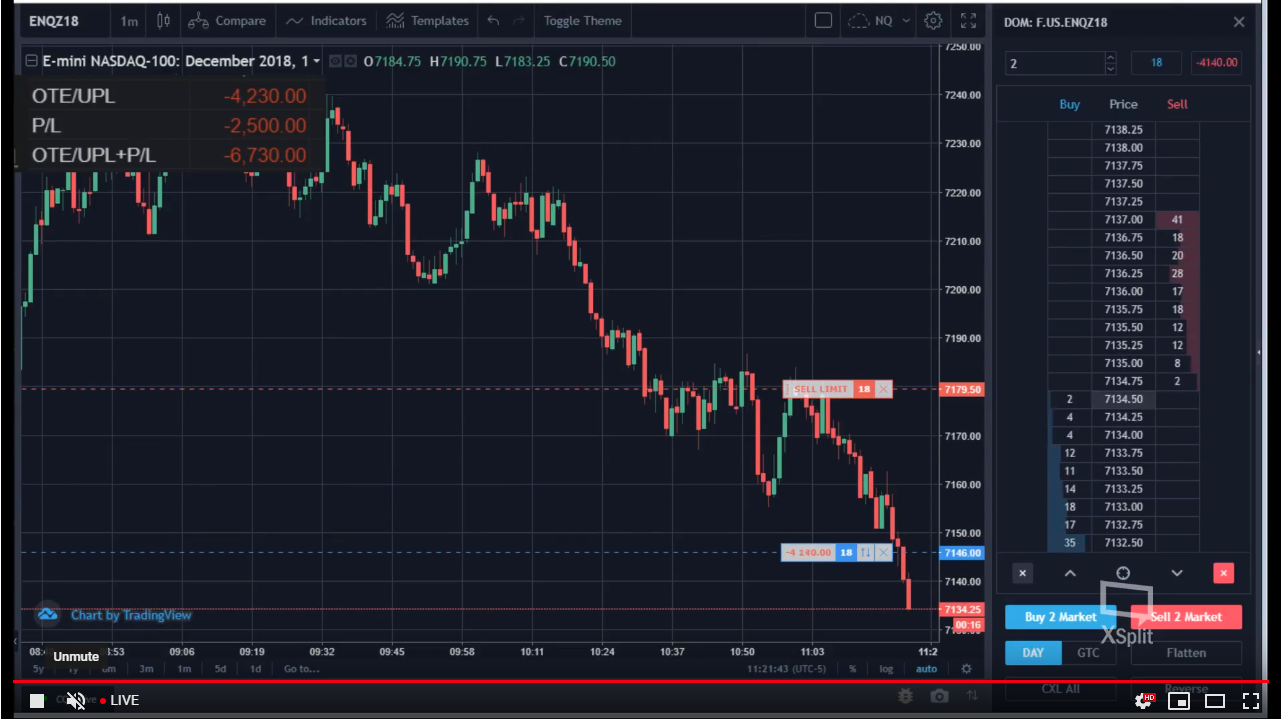Click Compare symbols in chart toolbar
Screen dimensions: 1282x726
(x=228, y=21)
